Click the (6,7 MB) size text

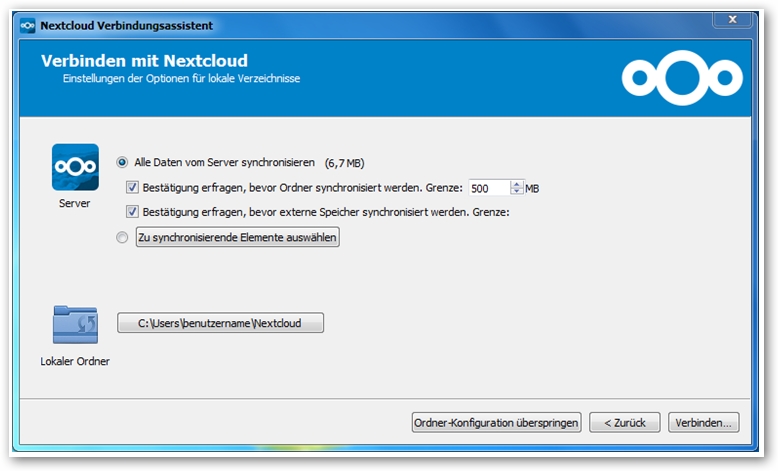pos(344,163)
